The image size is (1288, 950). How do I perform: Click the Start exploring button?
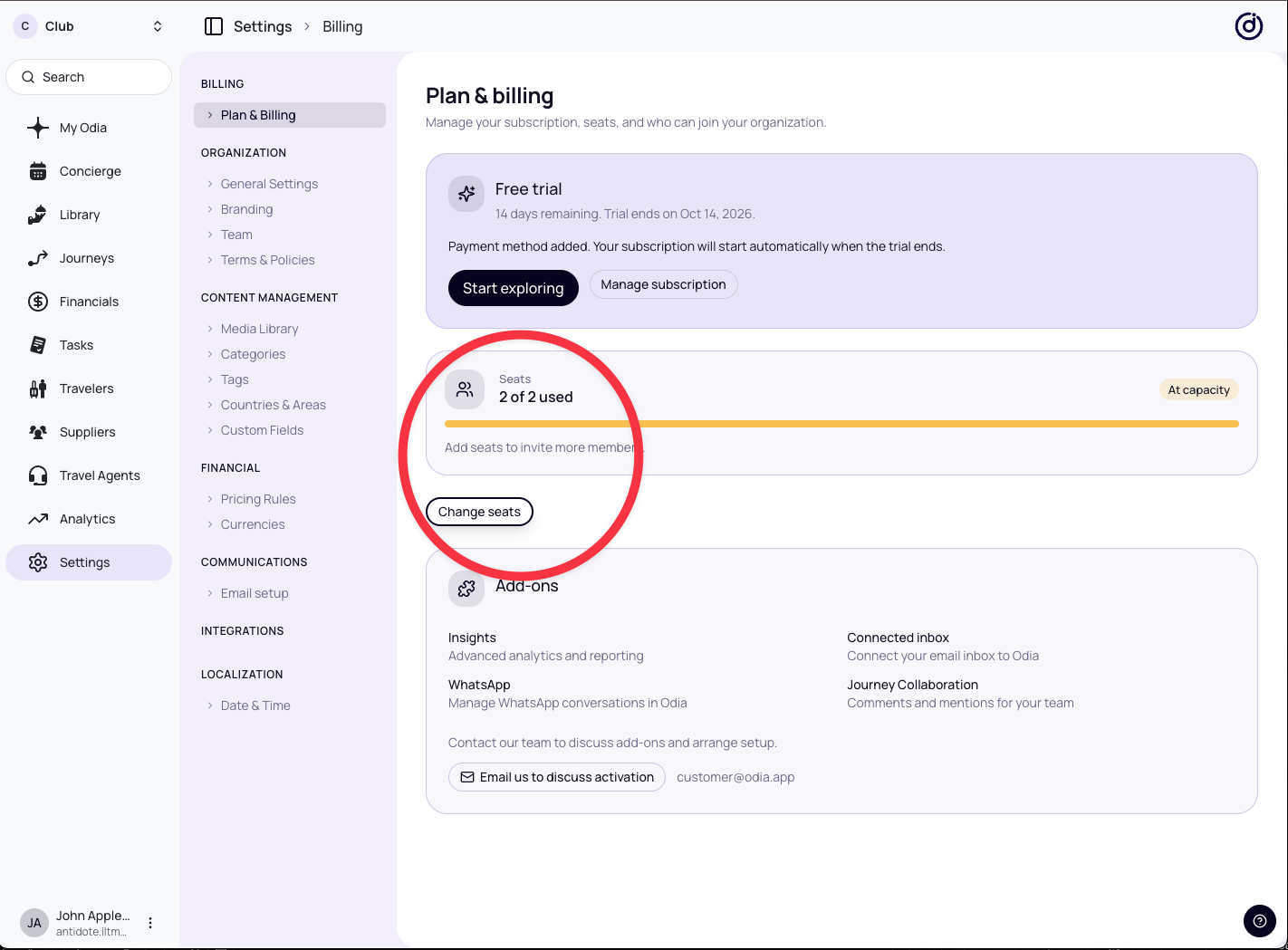[514, 288]
